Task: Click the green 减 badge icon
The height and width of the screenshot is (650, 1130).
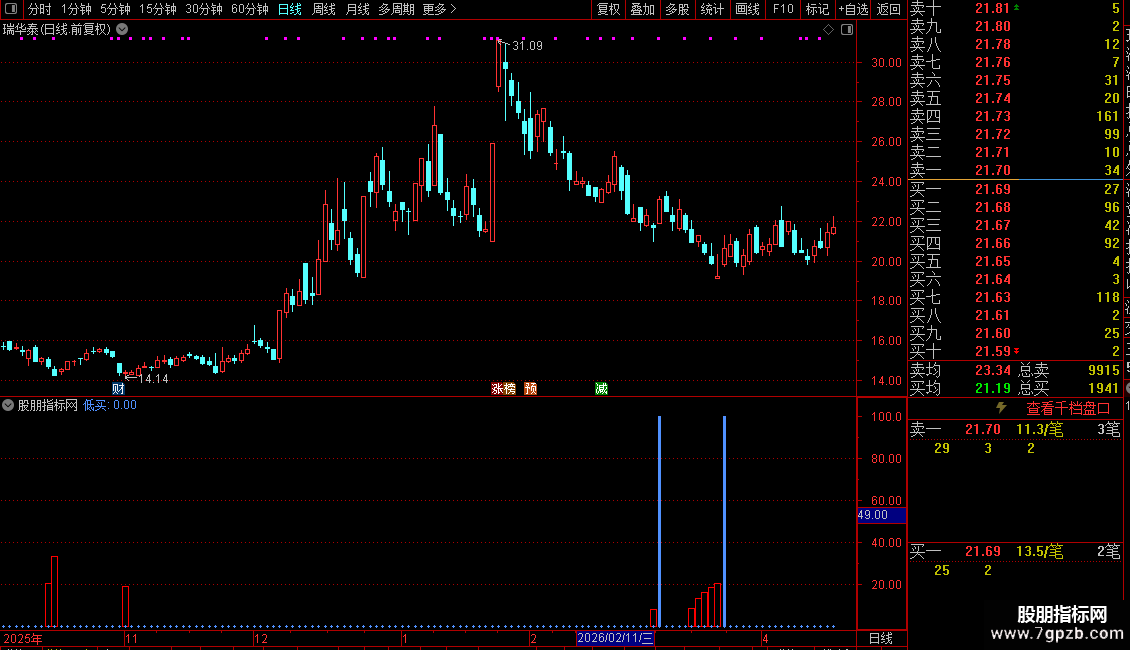Action: pyautogui.click(x=601, y=388)
